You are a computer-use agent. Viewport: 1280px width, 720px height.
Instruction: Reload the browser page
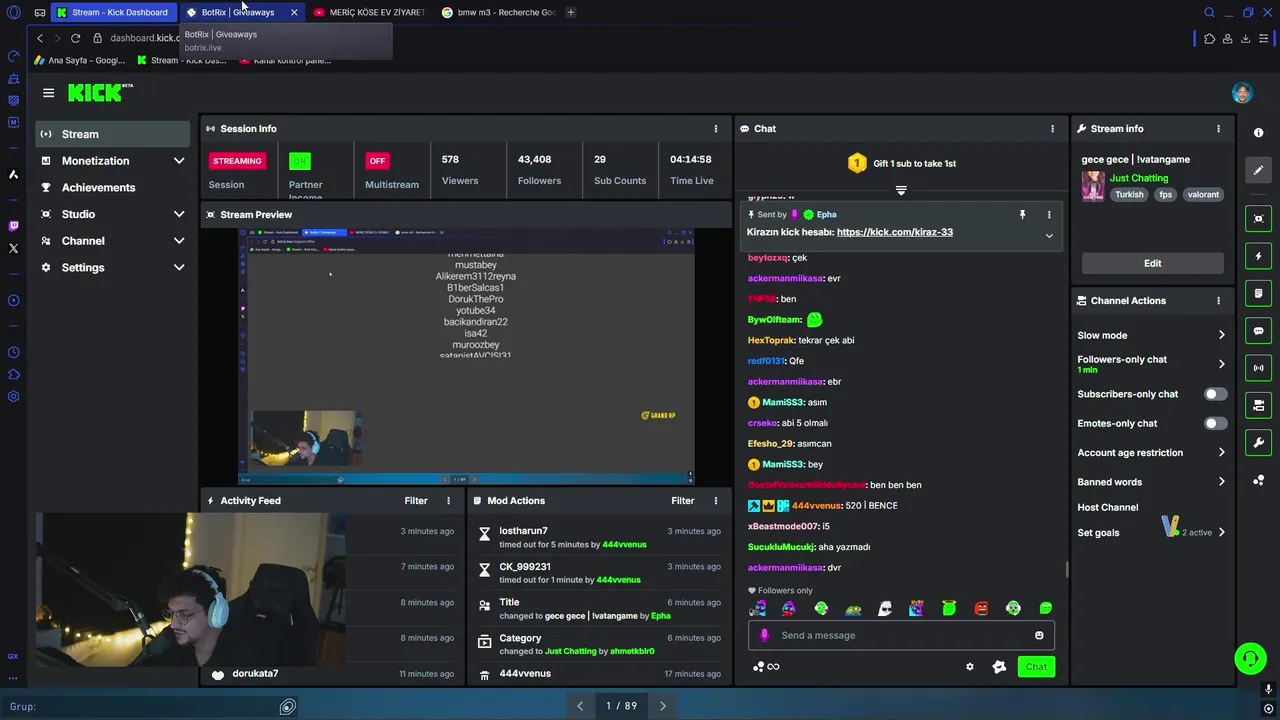coord(75,38)
